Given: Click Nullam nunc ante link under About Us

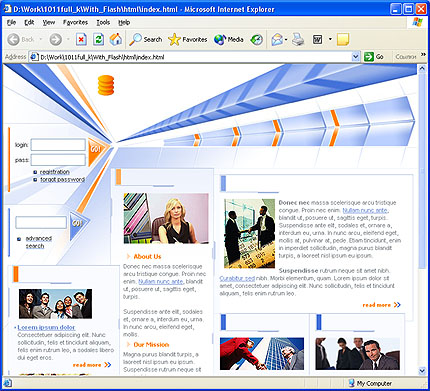Looking at the screenshot, I should pos(161,282).
